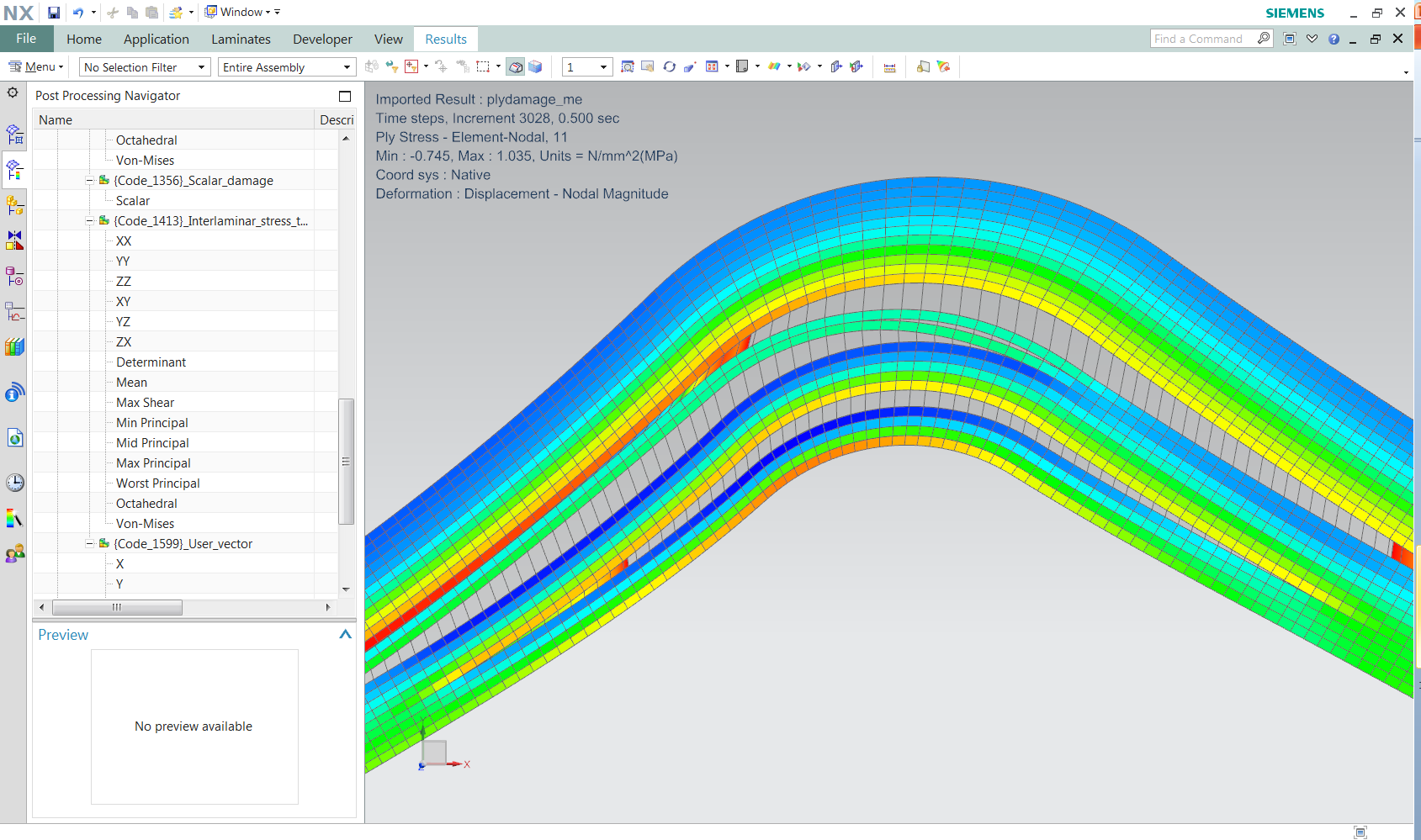Maximize the Post Processing Navigator panel
Image resolution: width=1421 pixels, height=840 pixels.
[x=345, y=96]
